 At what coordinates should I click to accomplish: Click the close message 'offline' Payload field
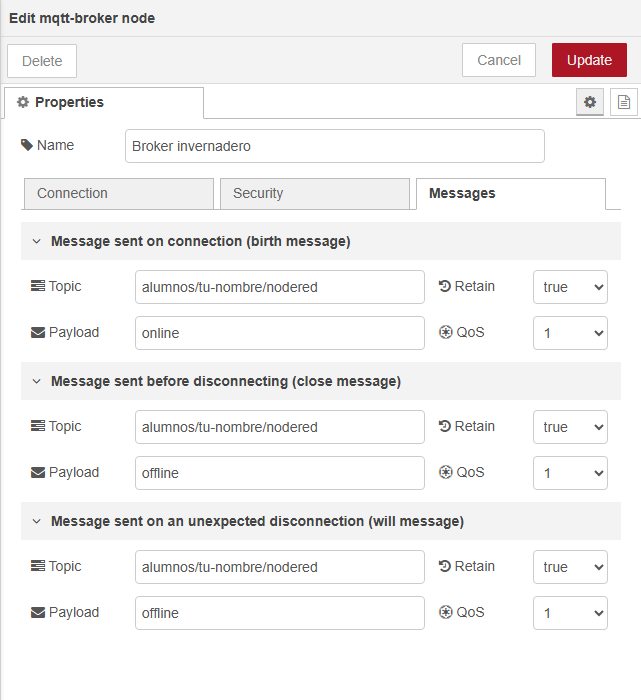click(280, 473)
